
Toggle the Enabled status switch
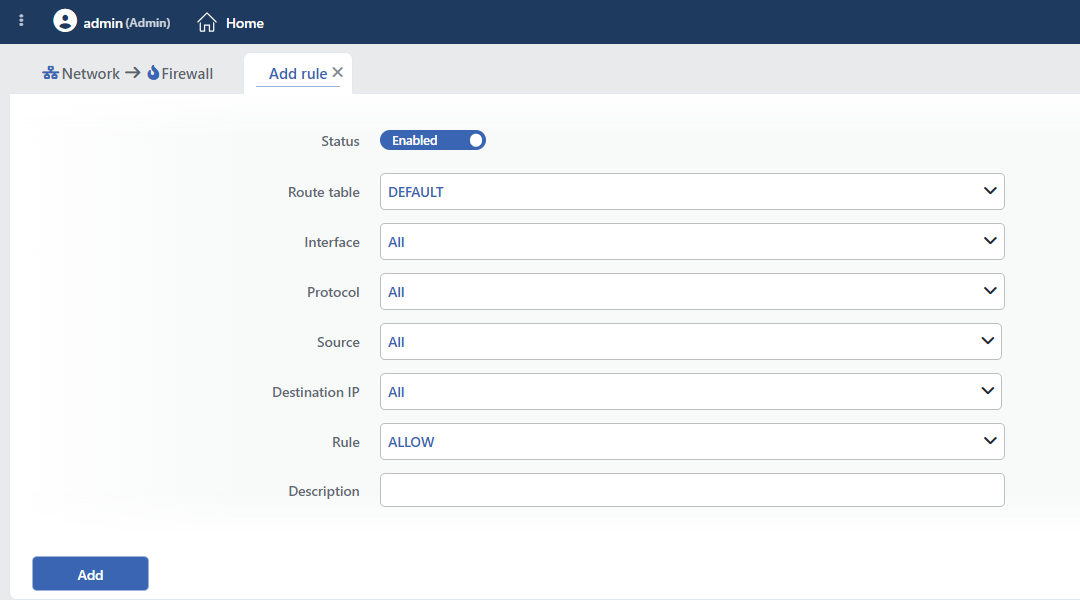433,141
